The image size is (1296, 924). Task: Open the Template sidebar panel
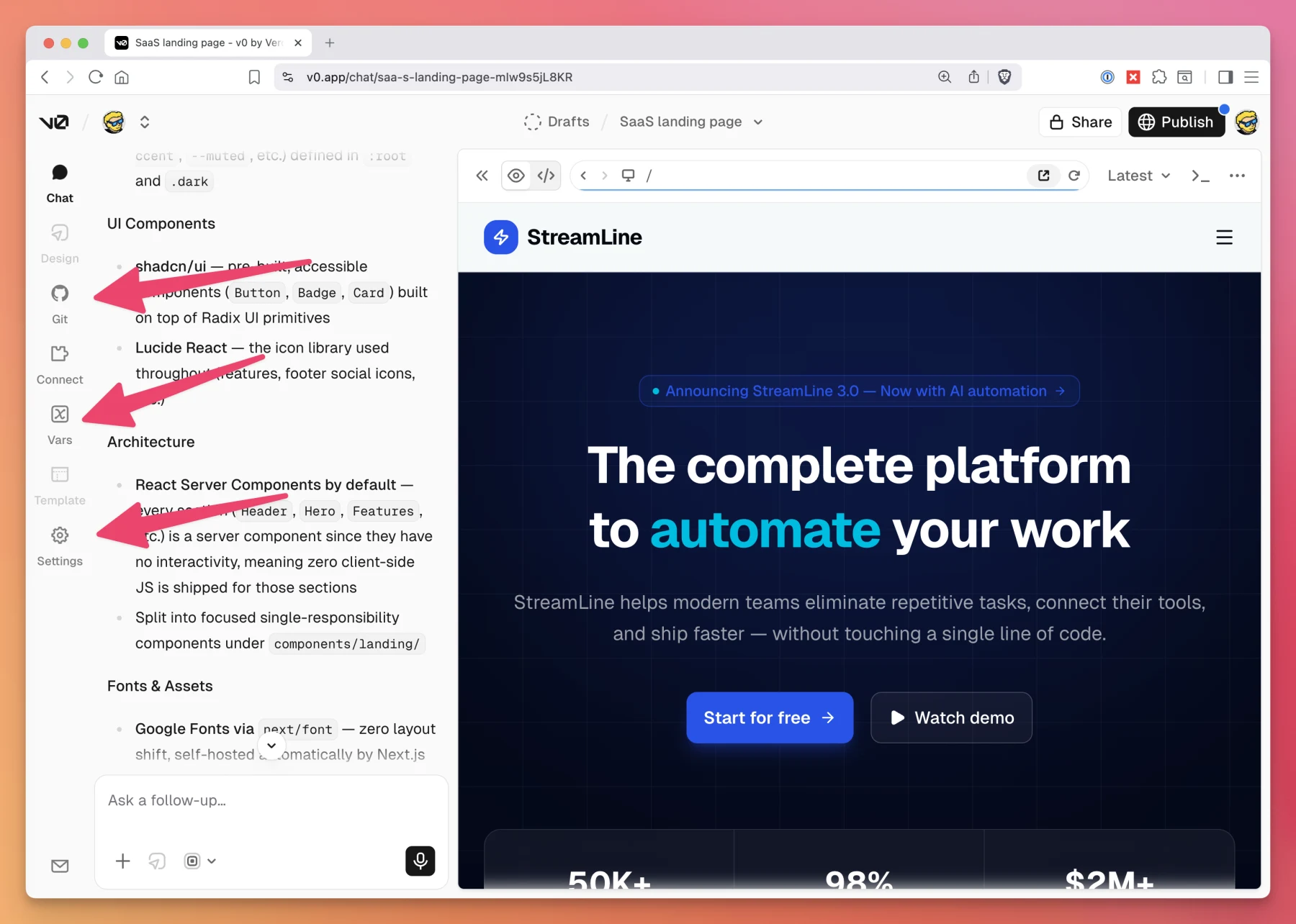(60, 486)
